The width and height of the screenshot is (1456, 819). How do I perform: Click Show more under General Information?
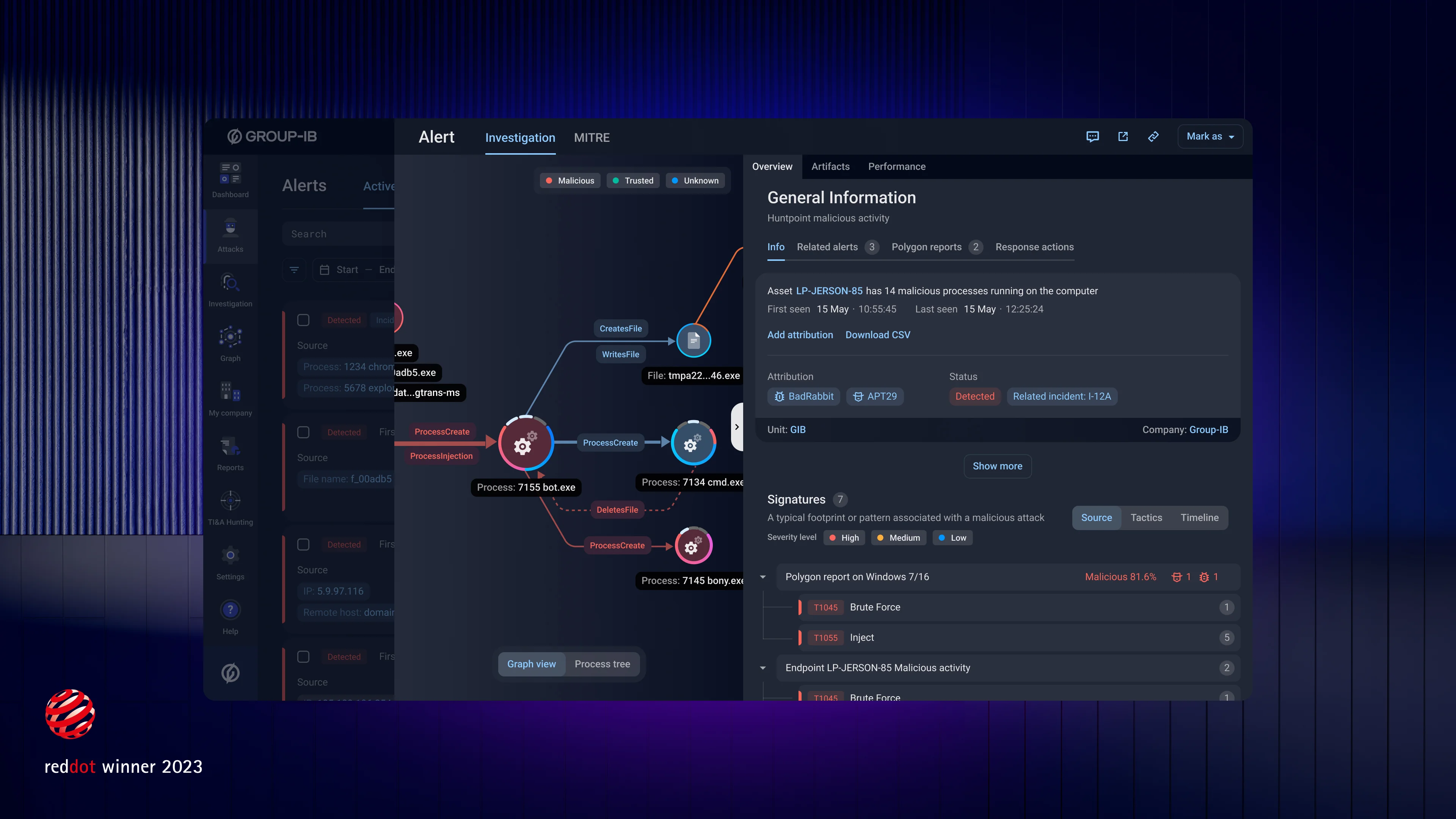tap(997, 466)
